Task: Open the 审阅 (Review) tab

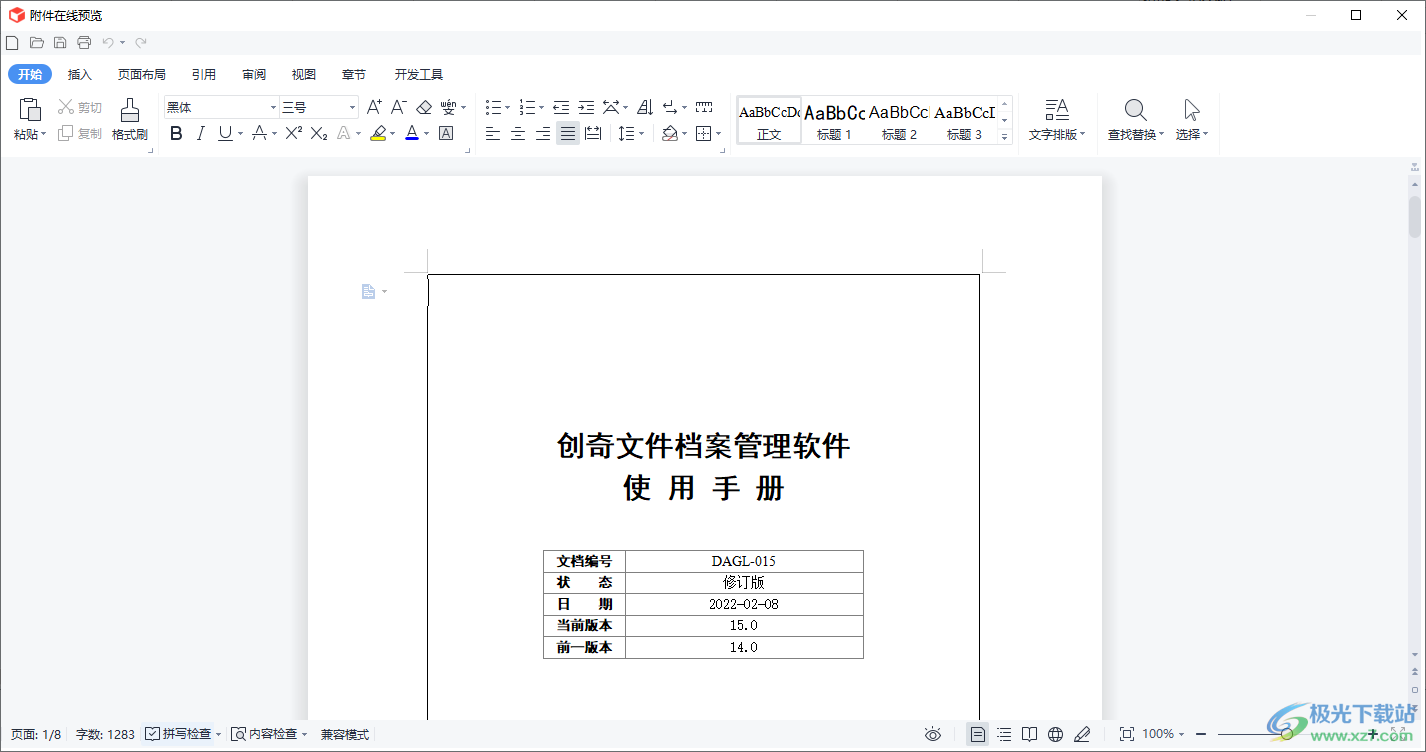Action: (254, 74)
